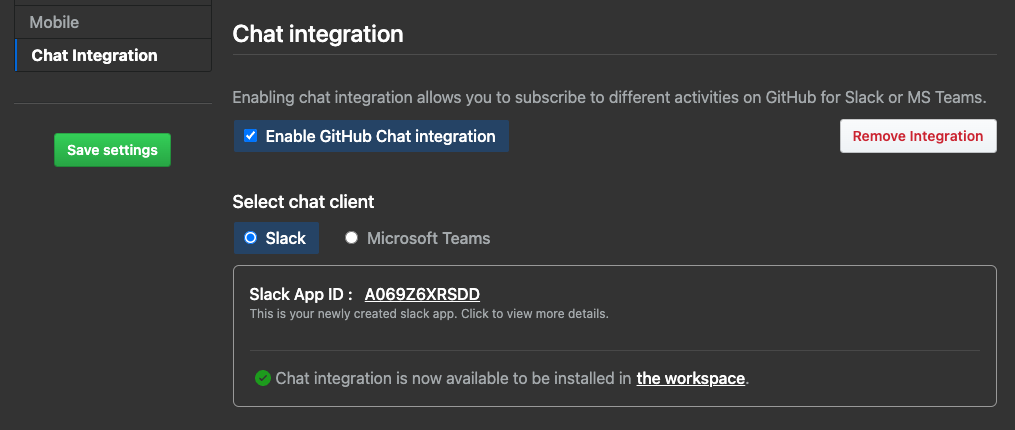Screen dimensions: 1015x430
Task: Follow "the workspace" link
Action: click(x=690, y=378)
